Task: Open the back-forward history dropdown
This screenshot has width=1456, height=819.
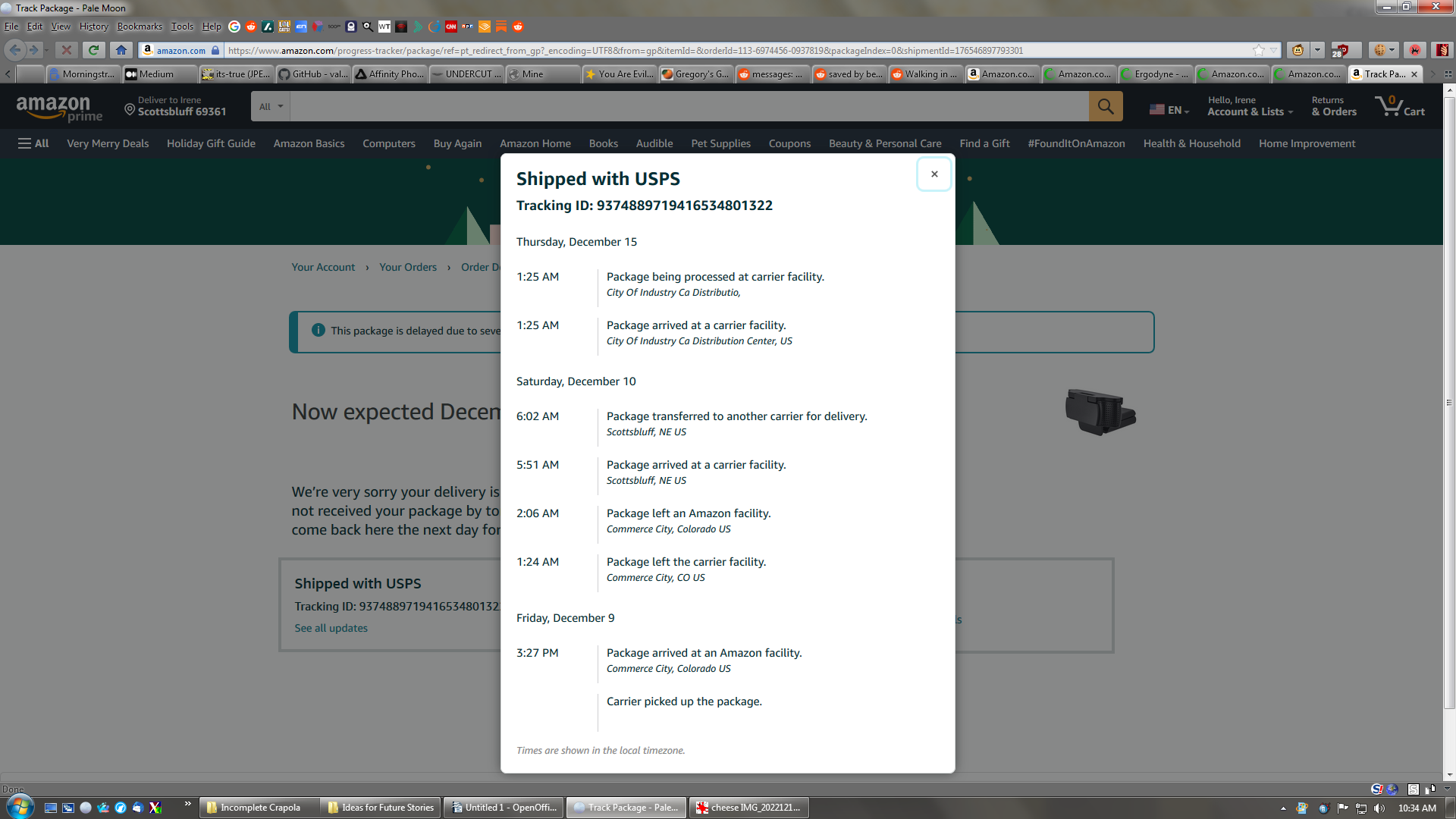Action: pos(46,50)
